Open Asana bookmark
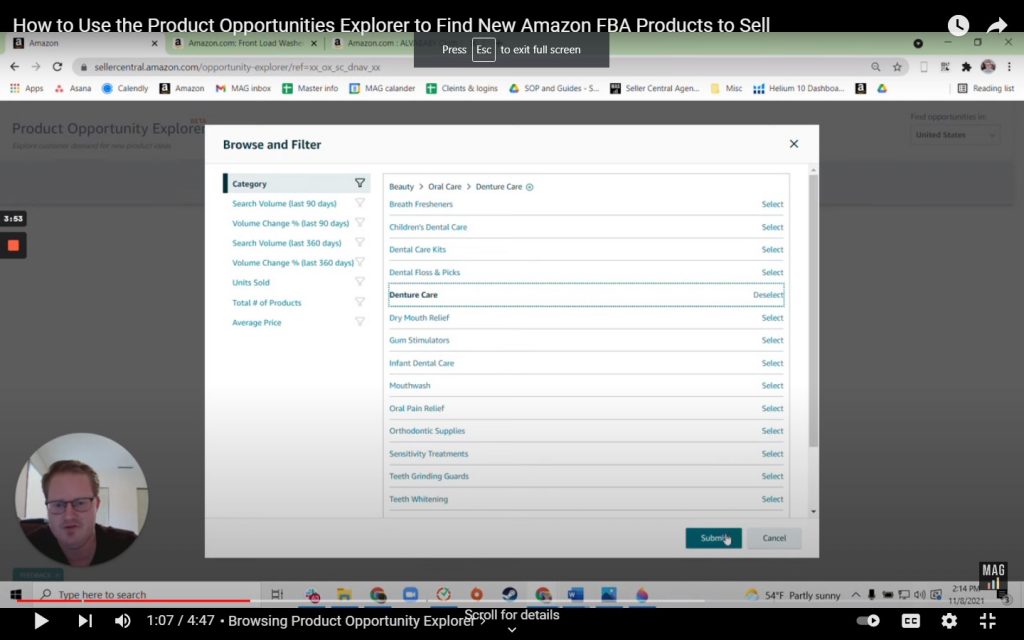 [x=72, y=88]
